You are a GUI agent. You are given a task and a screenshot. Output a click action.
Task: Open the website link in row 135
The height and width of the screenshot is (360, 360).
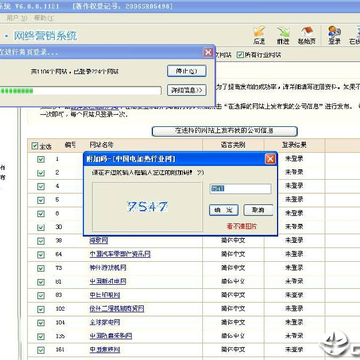pyautogui.click(x=111, y=336)
